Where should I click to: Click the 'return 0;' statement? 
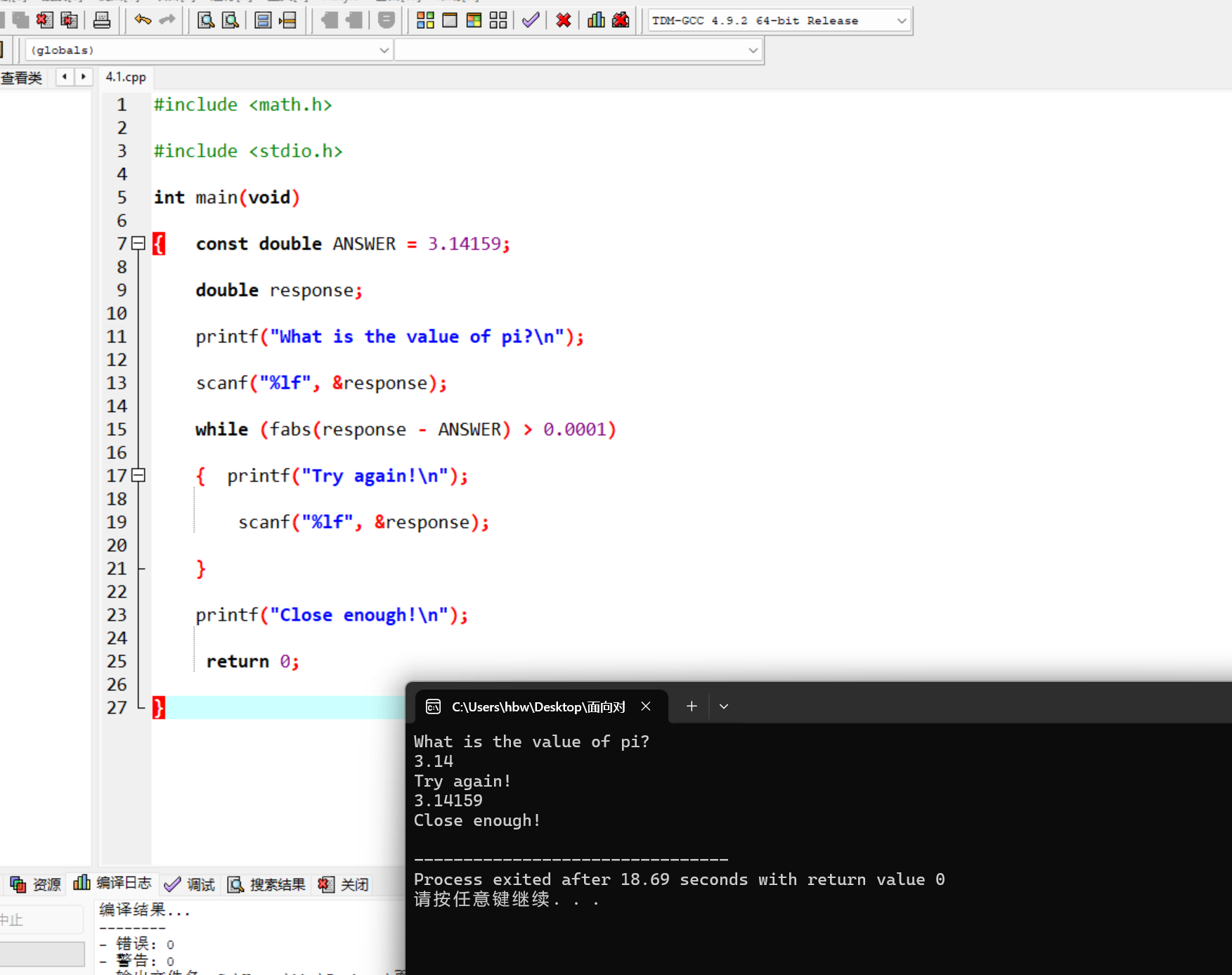[x=252, y=661]
